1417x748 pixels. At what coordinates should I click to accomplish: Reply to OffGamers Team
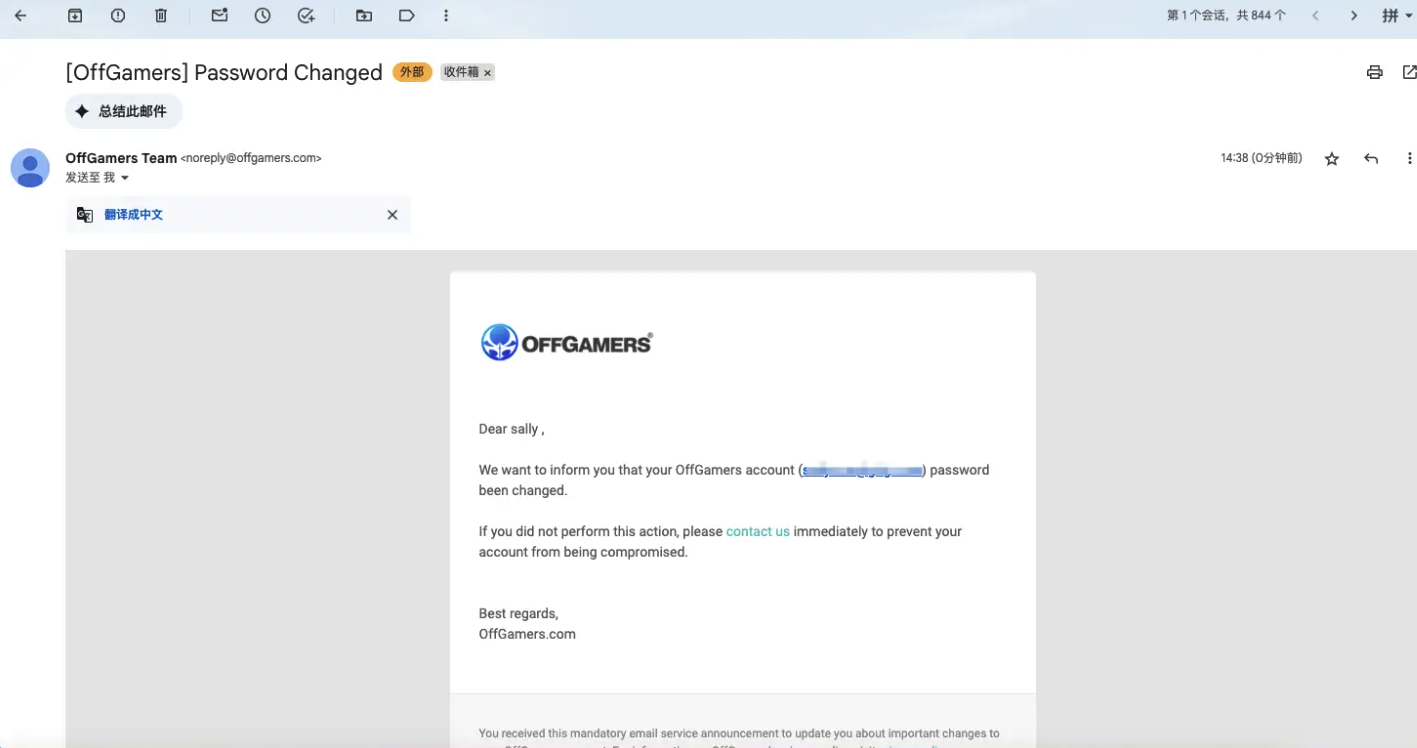click(x=1371, y=159)
